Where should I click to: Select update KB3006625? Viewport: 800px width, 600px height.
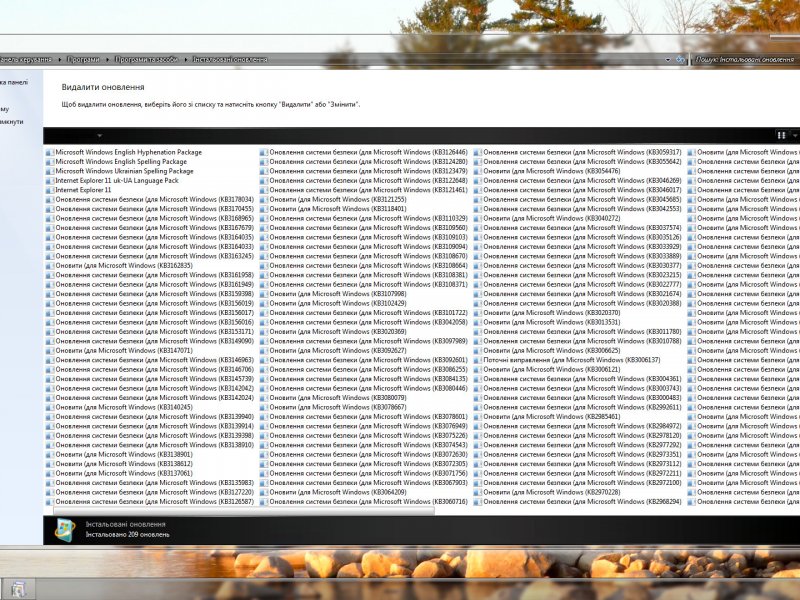click(552, 351)
